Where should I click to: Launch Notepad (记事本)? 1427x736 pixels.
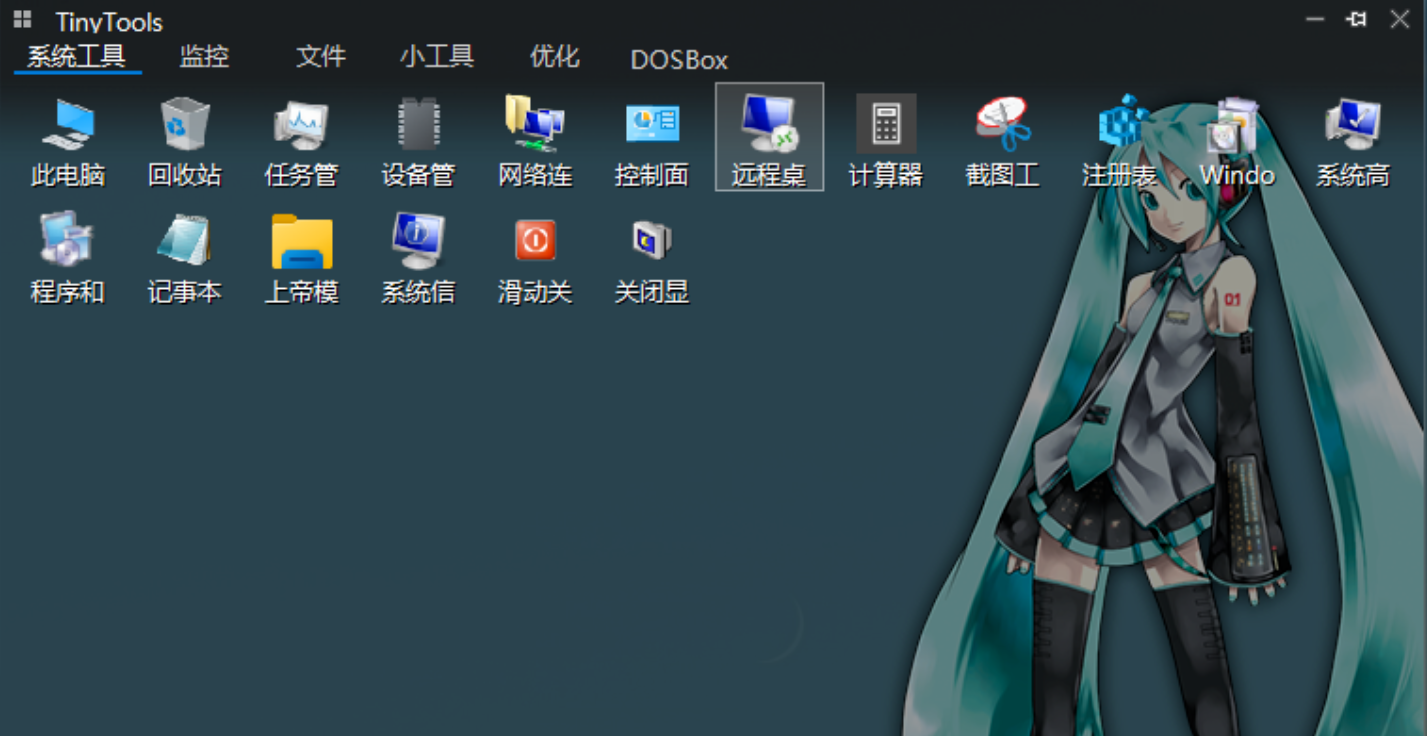tap(185, 257)
